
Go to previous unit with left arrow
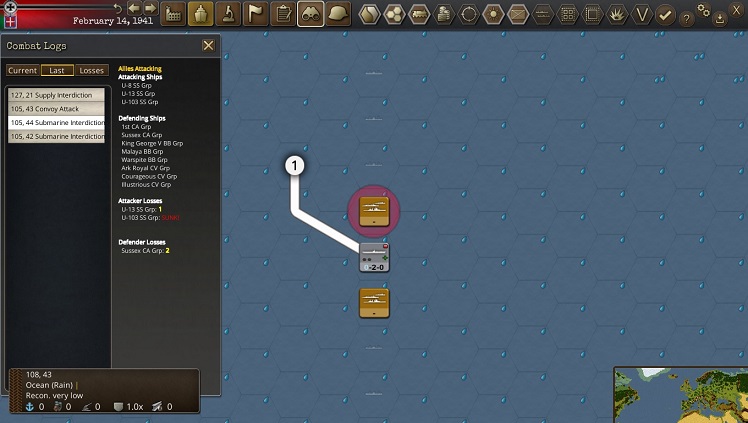pos(134,8)
